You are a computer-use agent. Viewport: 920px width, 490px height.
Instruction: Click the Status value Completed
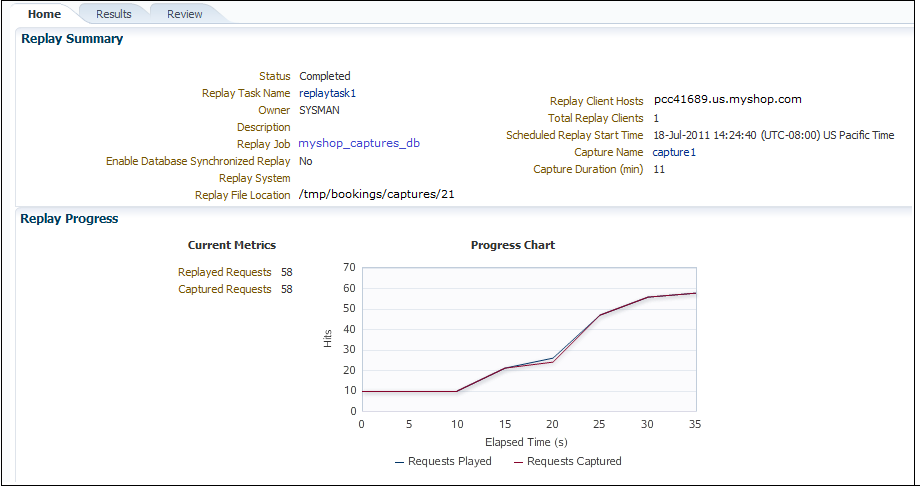(x=324, y=76)
